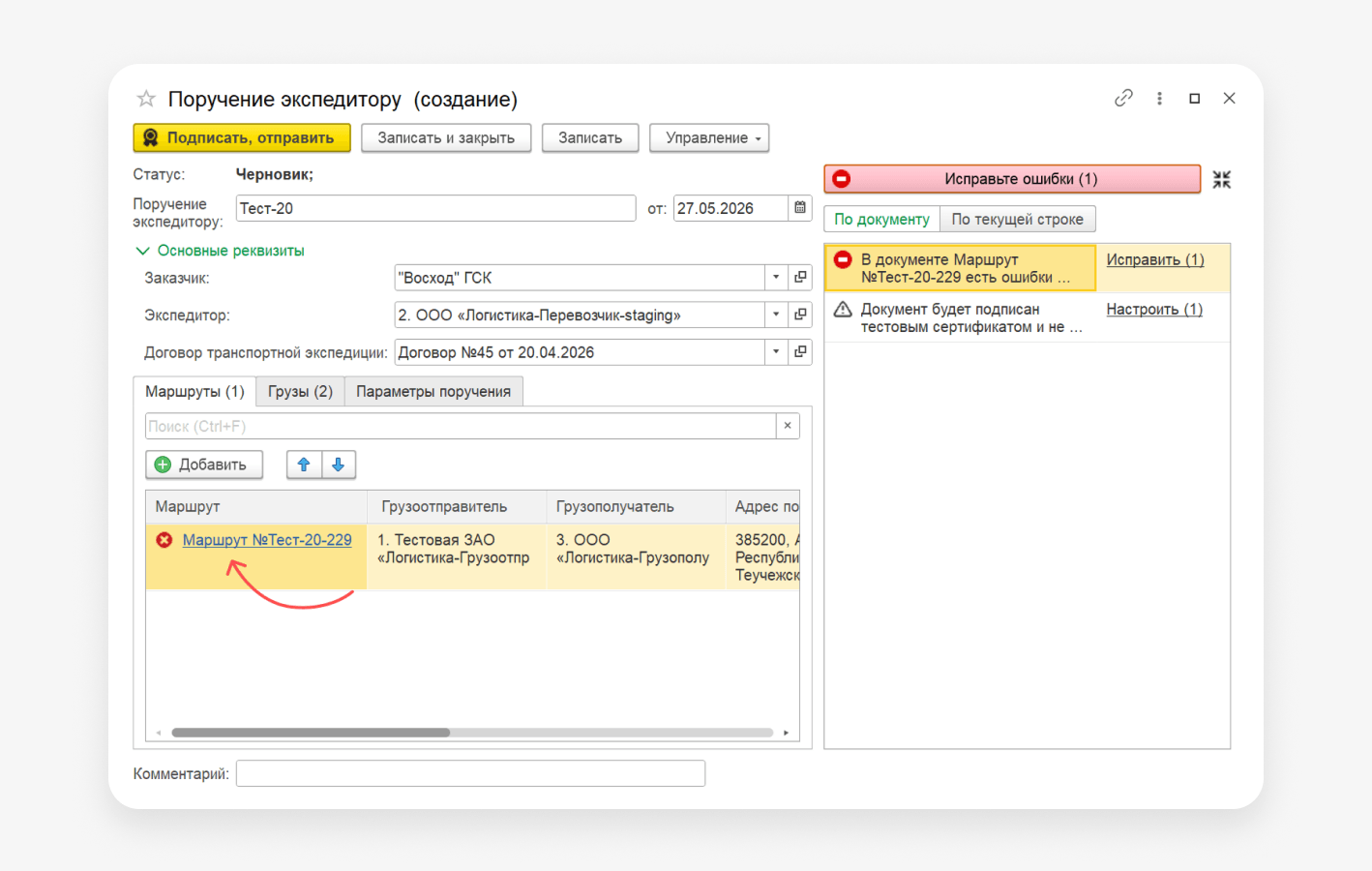Open Заказчик record with open-form icon
Screen dimensions: 1372x871
(800, 278)
